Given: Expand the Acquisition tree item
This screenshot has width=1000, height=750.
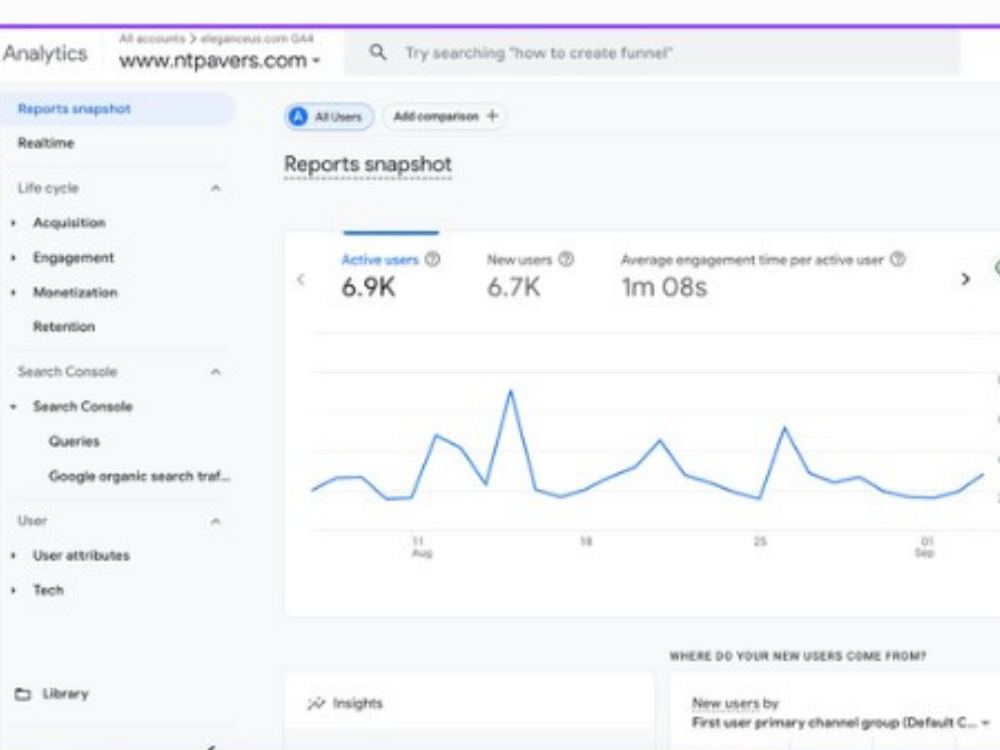Looking at the screenshot, I should (13, 223).
